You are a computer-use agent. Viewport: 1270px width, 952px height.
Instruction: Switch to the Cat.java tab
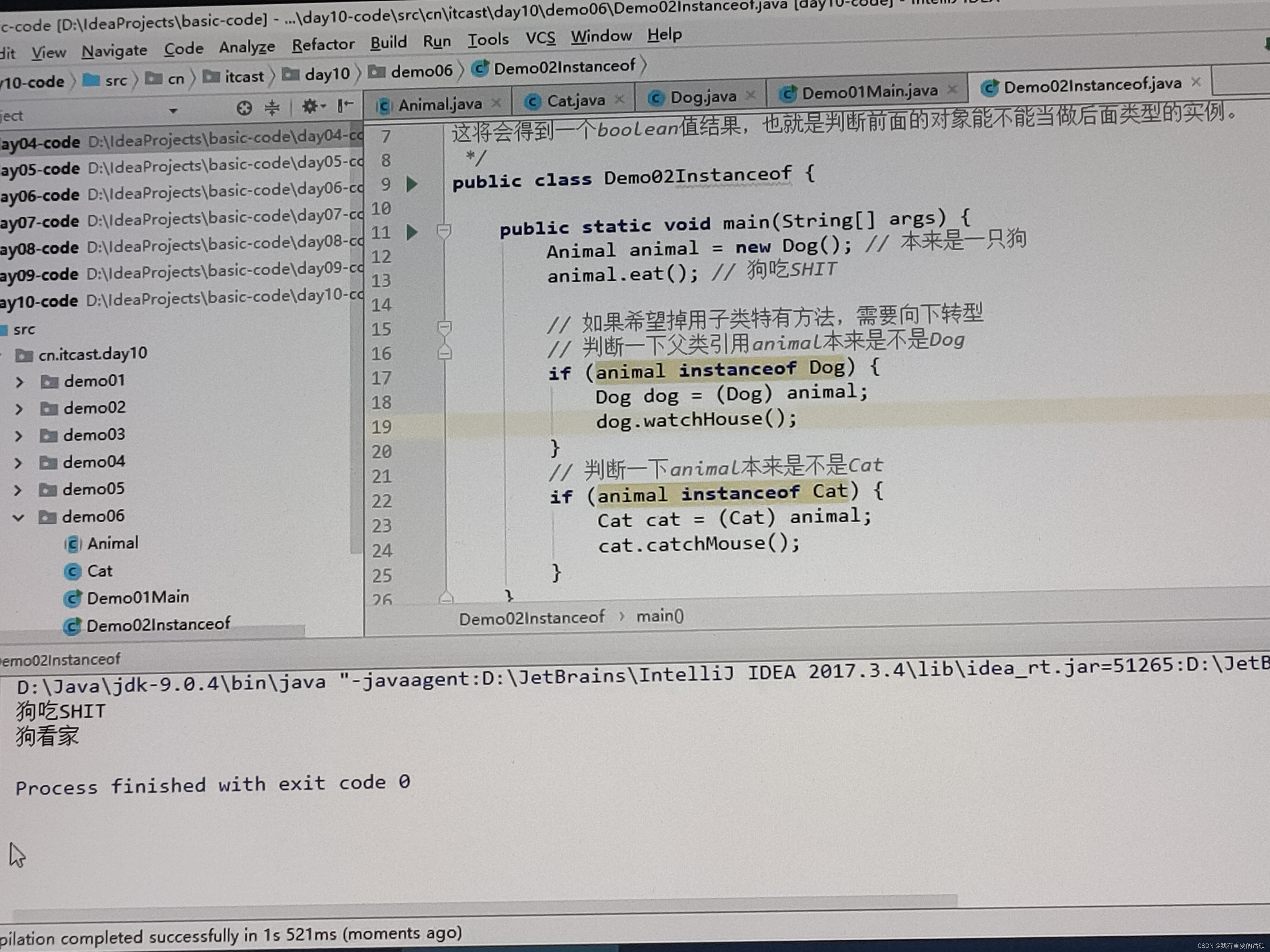tap(576, 100)
